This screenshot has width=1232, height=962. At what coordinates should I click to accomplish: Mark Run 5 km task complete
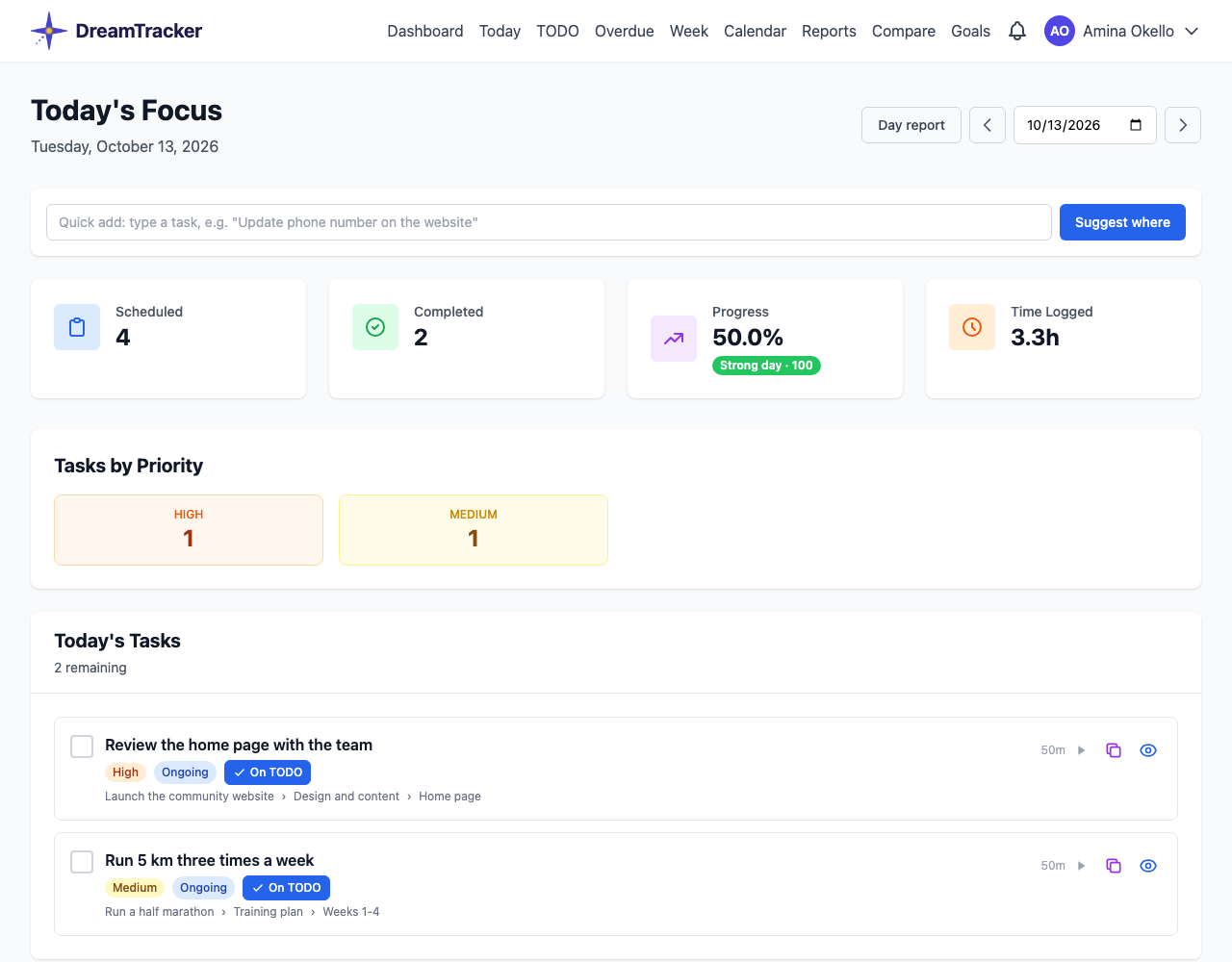tap(82, 862)
